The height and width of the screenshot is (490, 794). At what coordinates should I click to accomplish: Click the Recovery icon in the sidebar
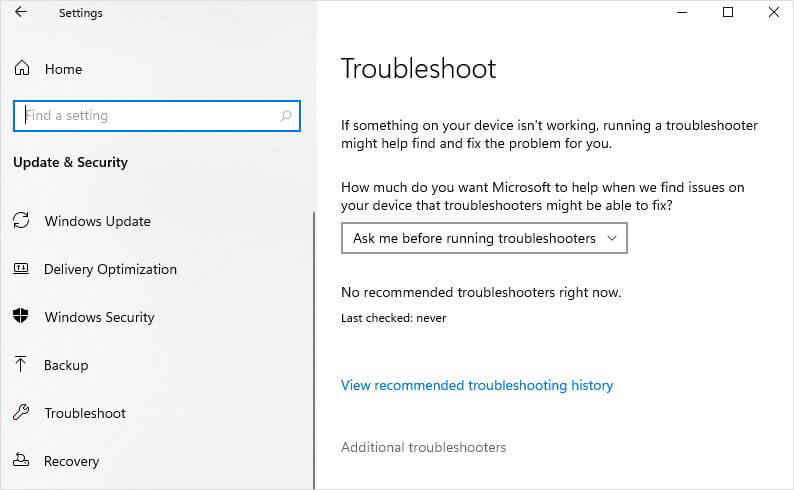click(x=21, y=460)
